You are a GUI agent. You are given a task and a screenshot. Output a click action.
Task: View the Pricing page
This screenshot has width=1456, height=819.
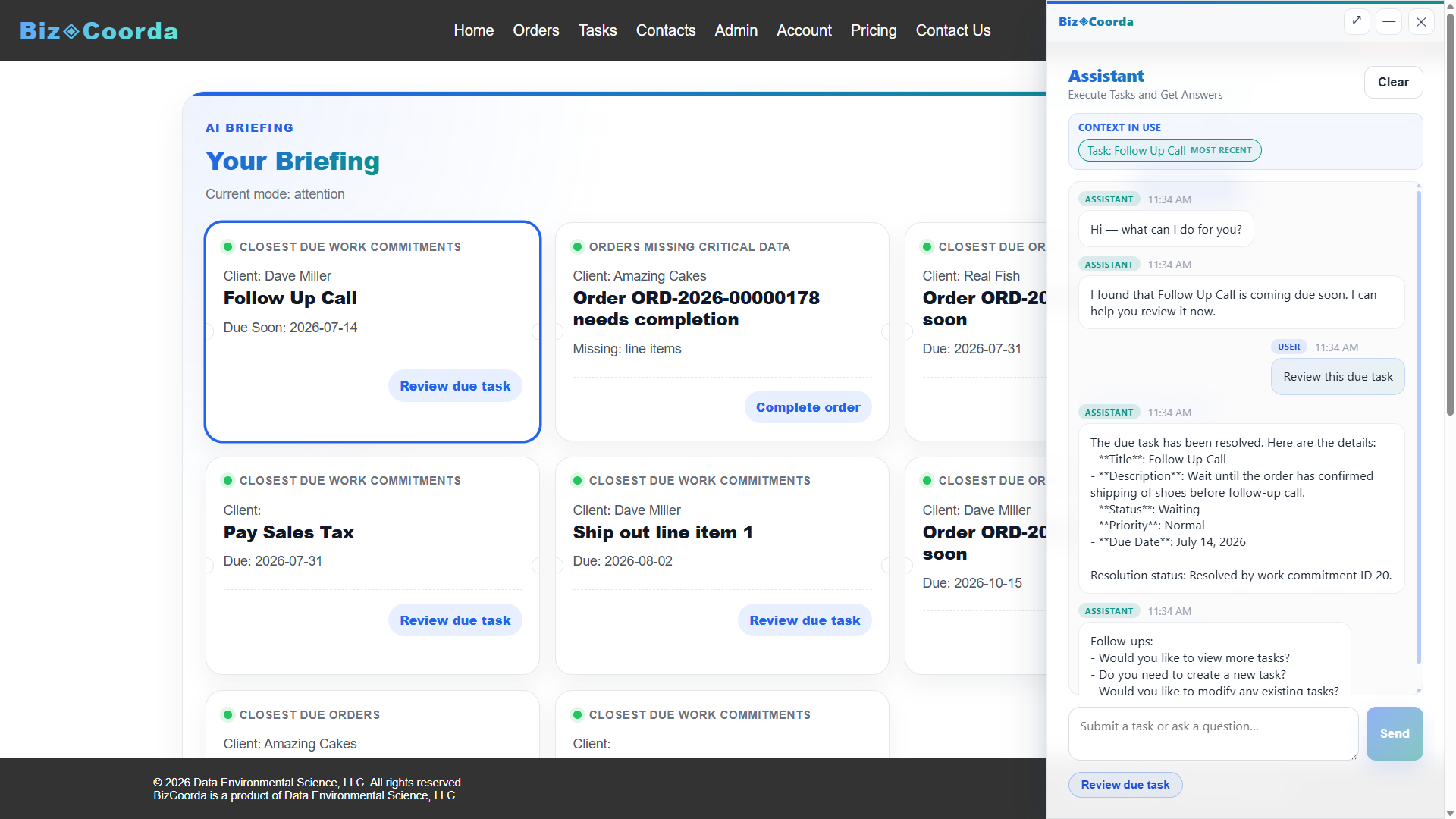point(874,30)
